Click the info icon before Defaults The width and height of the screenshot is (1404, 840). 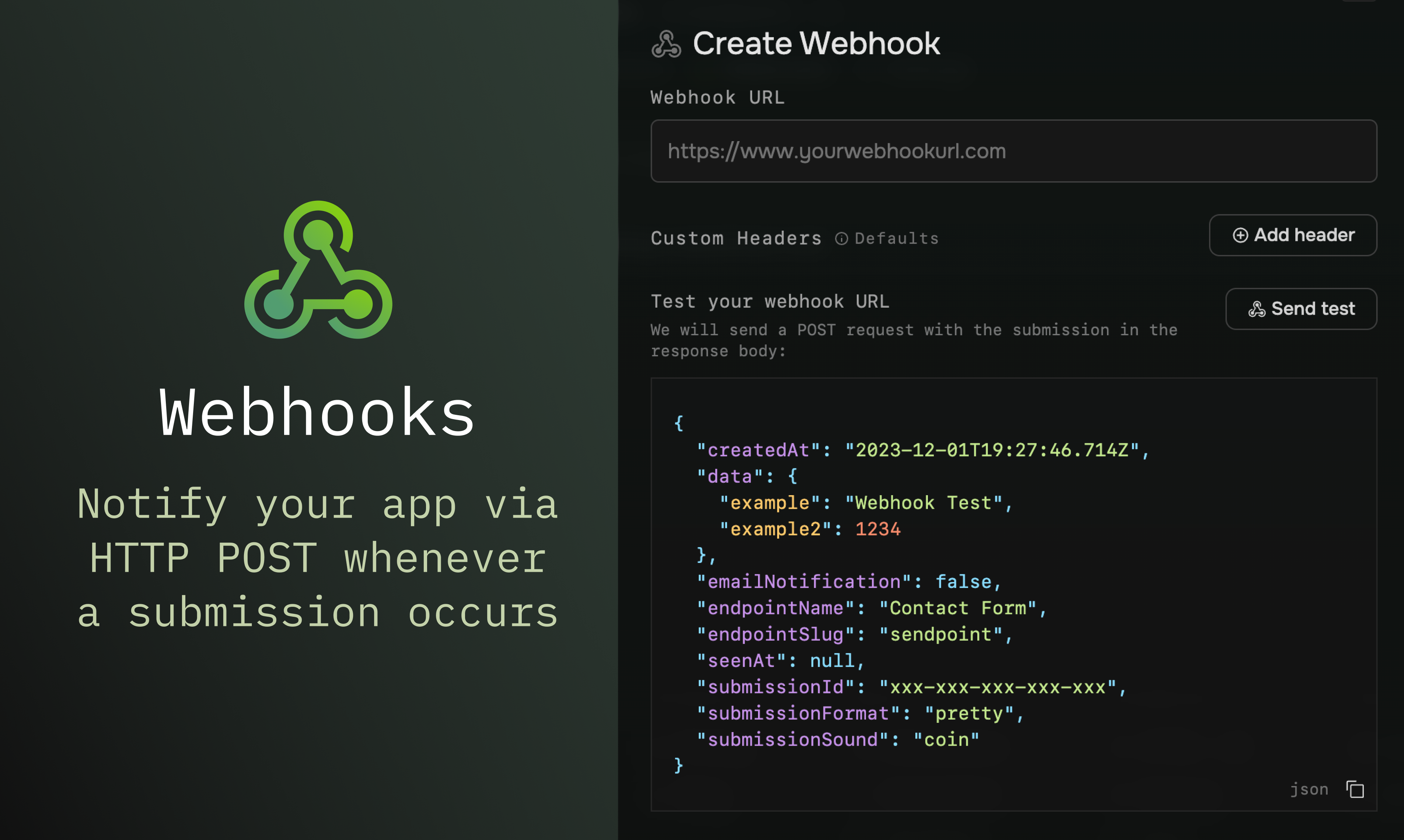coord(841,238)
